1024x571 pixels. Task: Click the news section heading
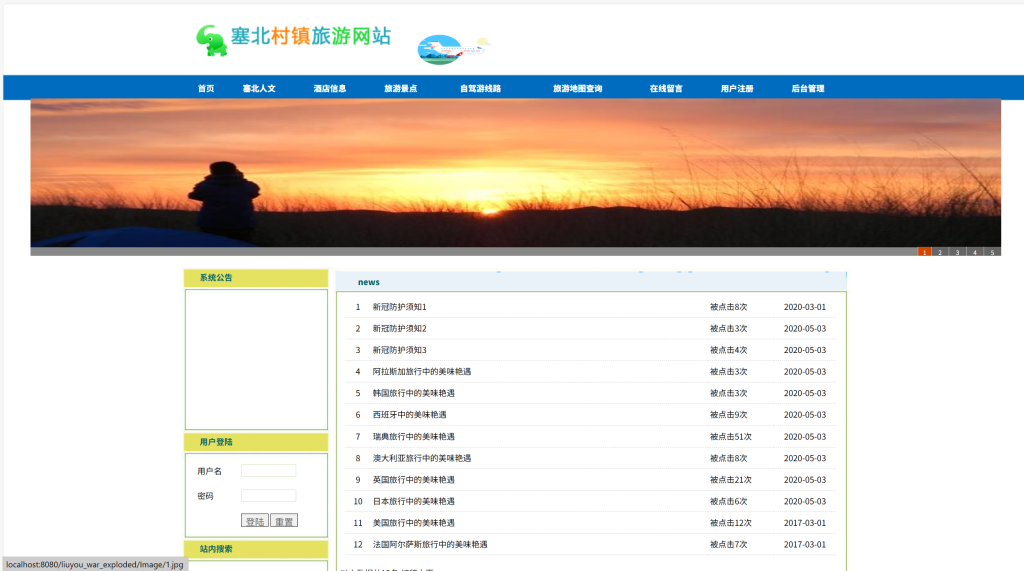coord(368,282)
